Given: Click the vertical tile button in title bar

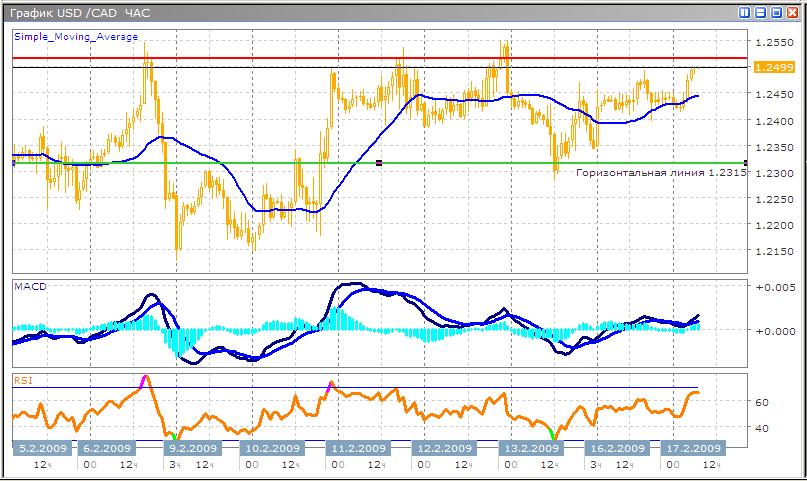Looking at the screenshot, I should coord(745,13).
